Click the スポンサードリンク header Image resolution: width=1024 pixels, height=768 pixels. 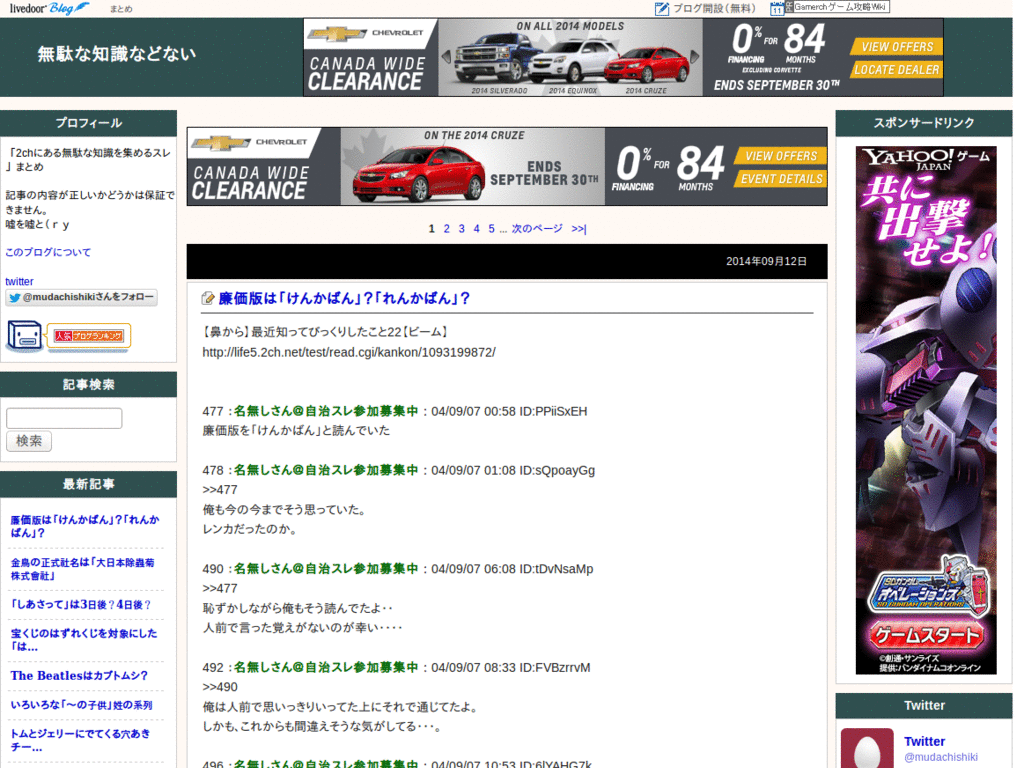tap(923, 123)
